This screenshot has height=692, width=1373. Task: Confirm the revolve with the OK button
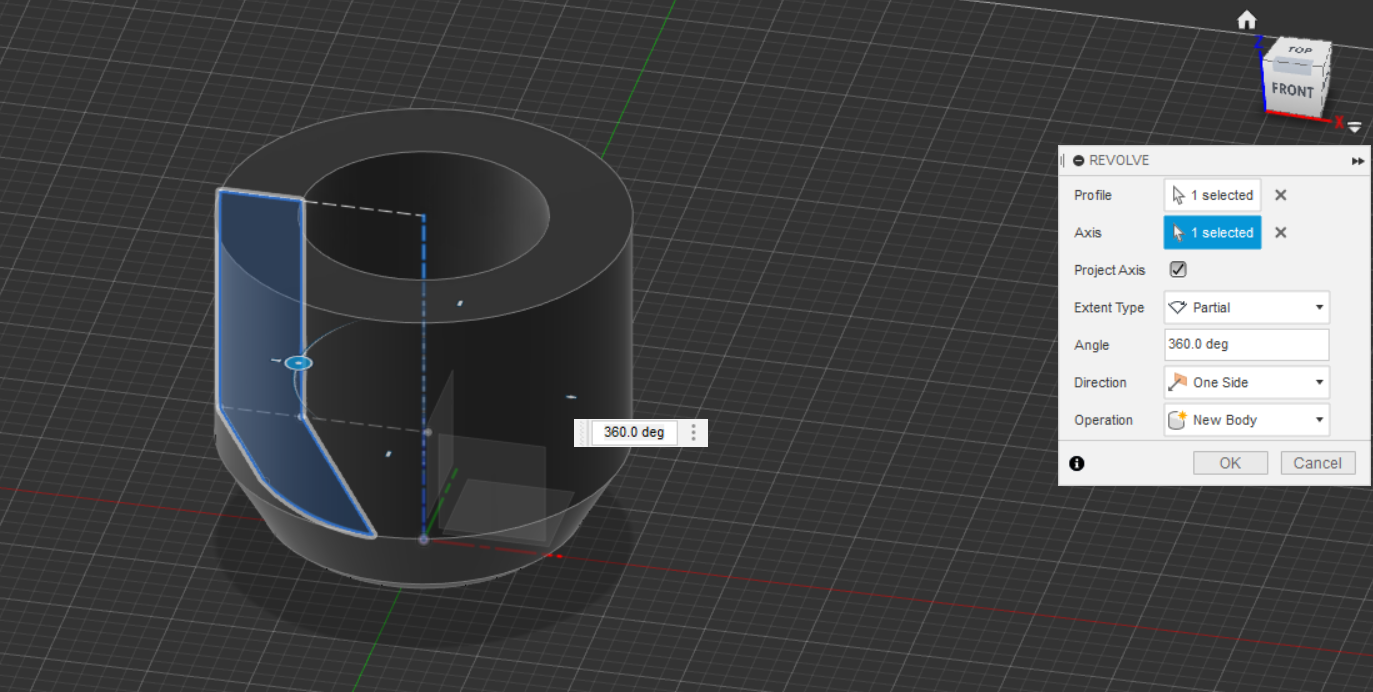pyautogui.click(x=1230, y=463)
